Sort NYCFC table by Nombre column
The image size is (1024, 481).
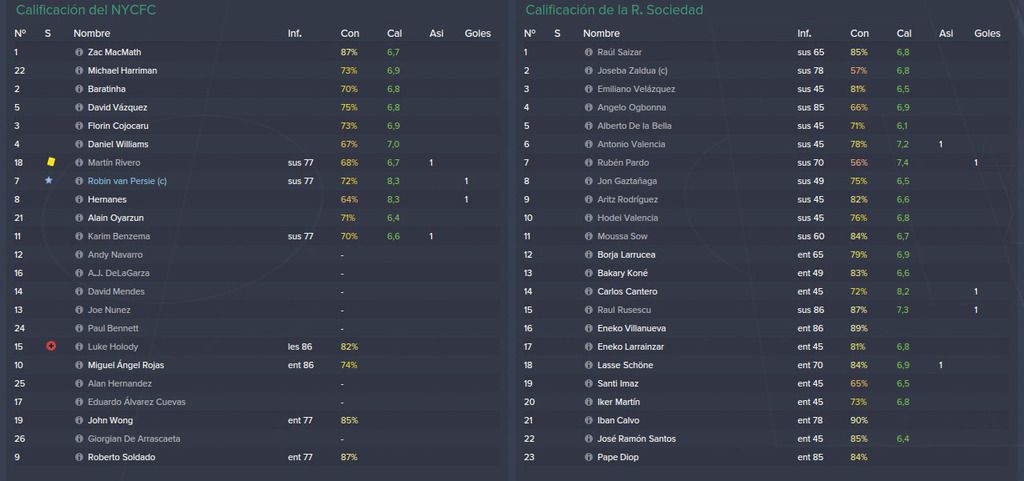(91, 33)
